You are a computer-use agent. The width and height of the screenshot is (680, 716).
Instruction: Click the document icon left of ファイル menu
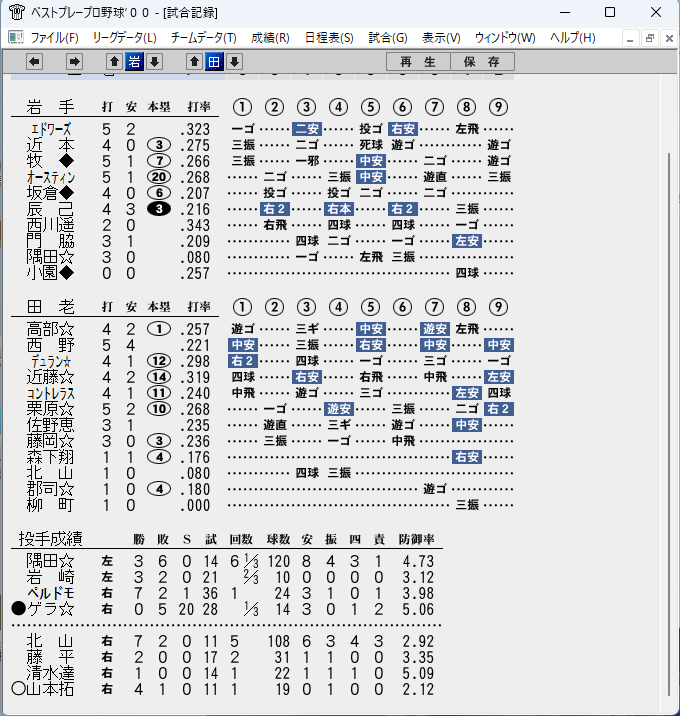coord(16,37)
